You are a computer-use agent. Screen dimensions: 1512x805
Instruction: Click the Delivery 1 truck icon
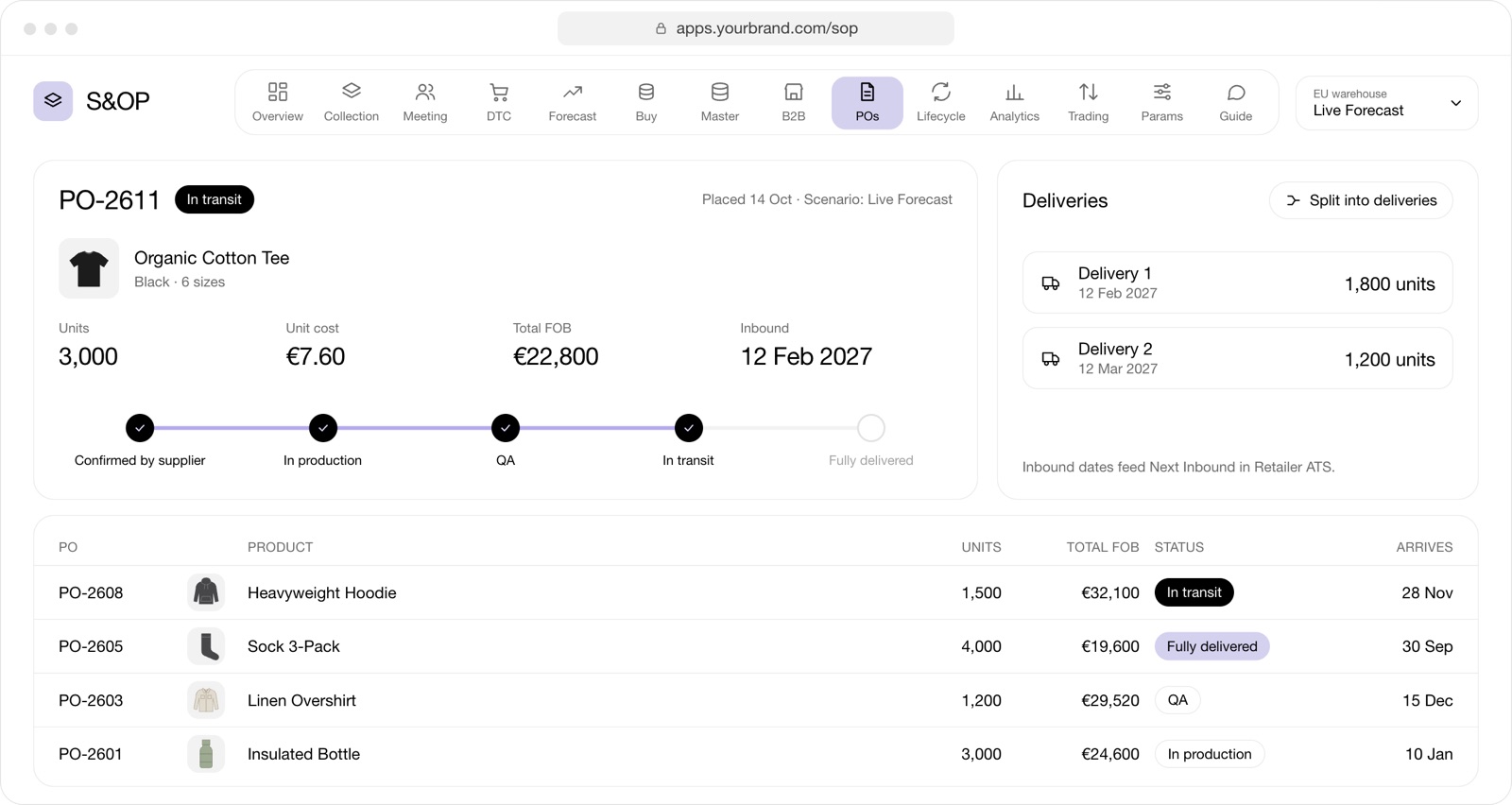1051,283
